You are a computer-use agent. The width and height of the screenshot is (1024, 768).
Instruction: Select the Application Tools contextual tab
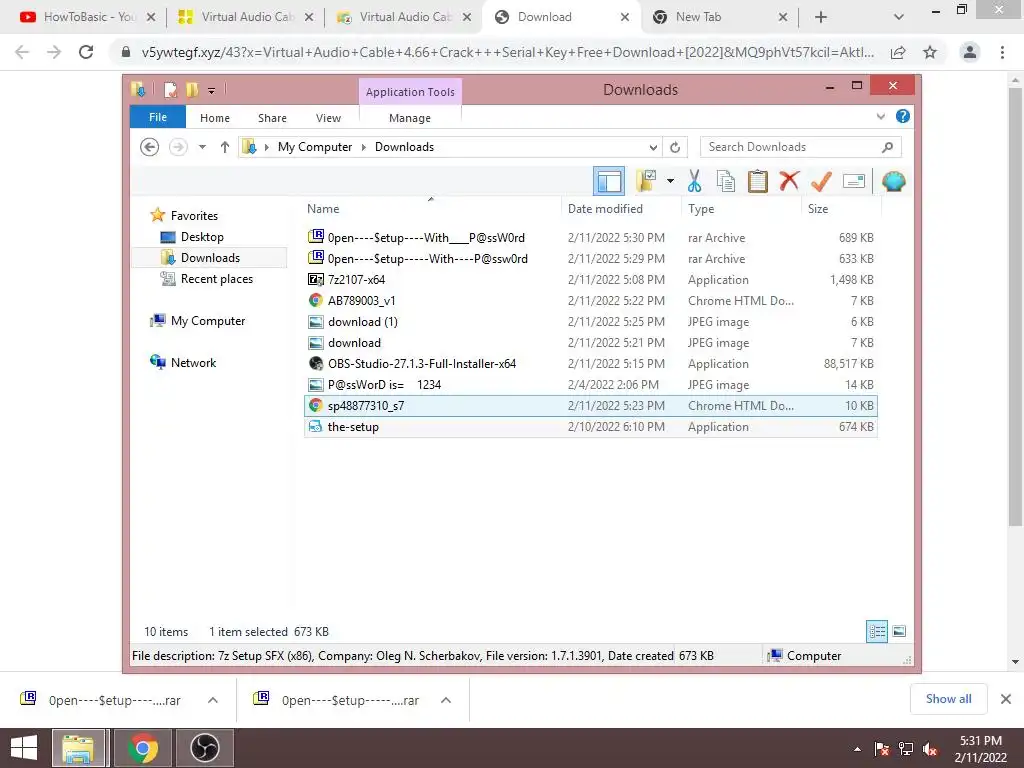410,92
